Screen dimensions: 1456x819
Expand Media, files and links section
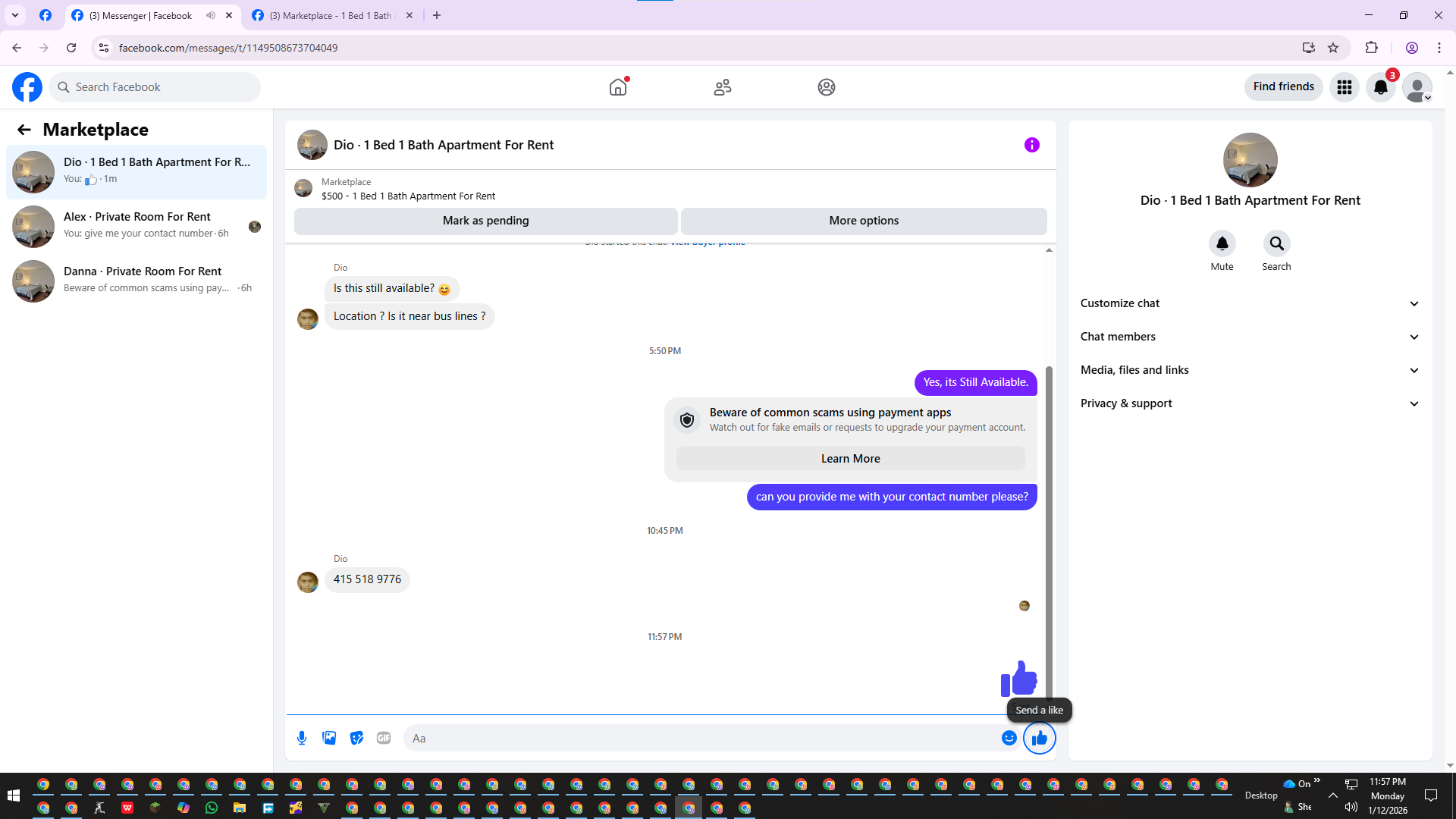pos(1250,370)
